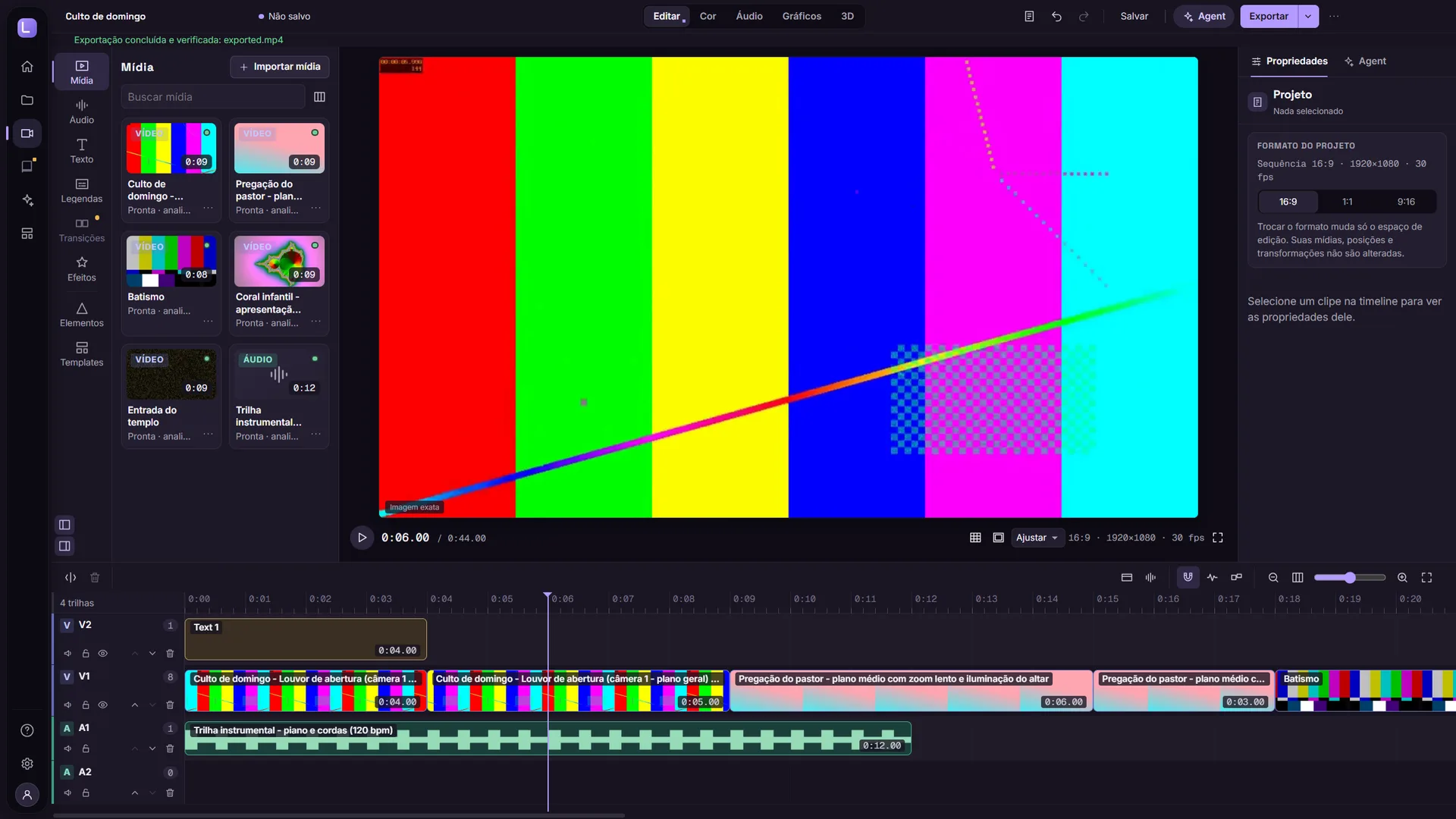Viewport: 1456px width, 819px height.
Task: Enter fullscreen preview mode
Action: tap(1218, 538)
